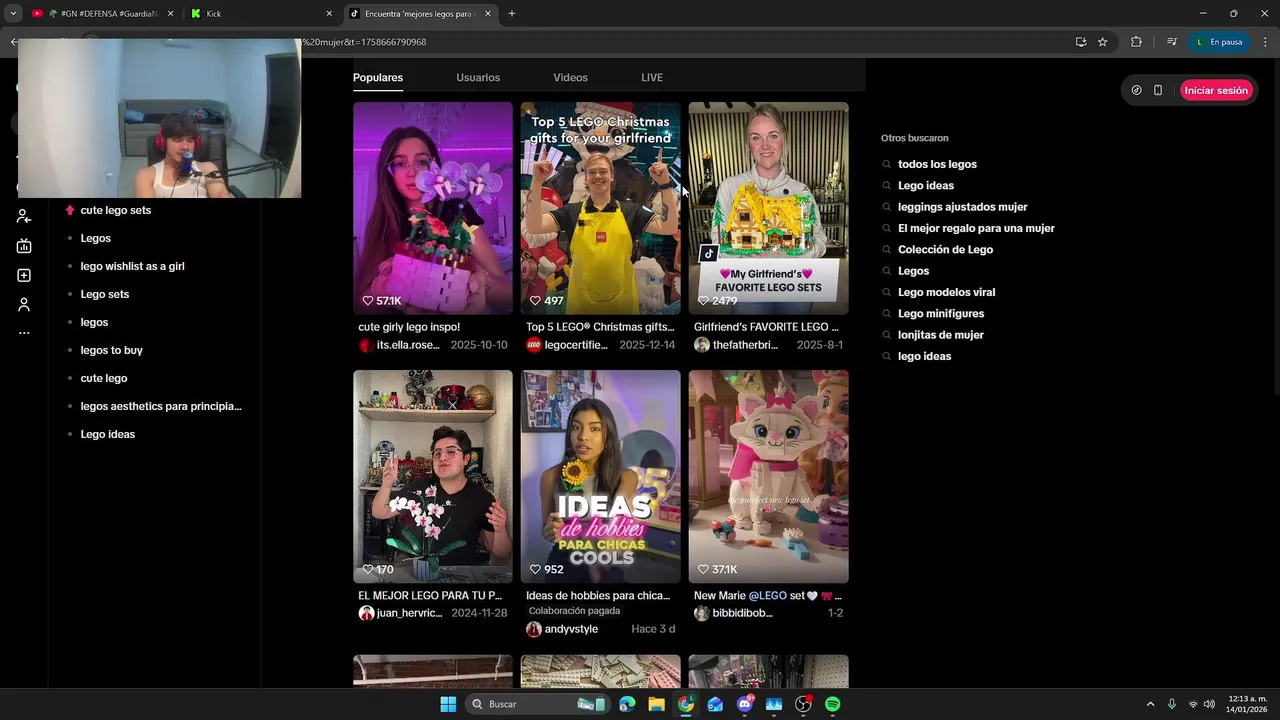Open the Girlfriend's FAVORITE LEGO sets video
The image size is (1280, 720).
pos(769,208)
